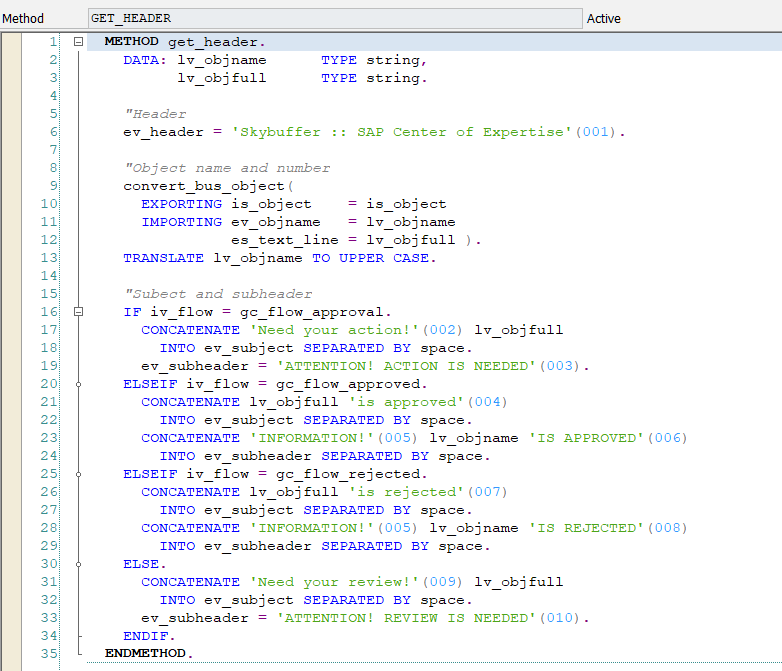Click line number 16 in the gutter
This screenshot has width=782, height=671.
point(49,312)
